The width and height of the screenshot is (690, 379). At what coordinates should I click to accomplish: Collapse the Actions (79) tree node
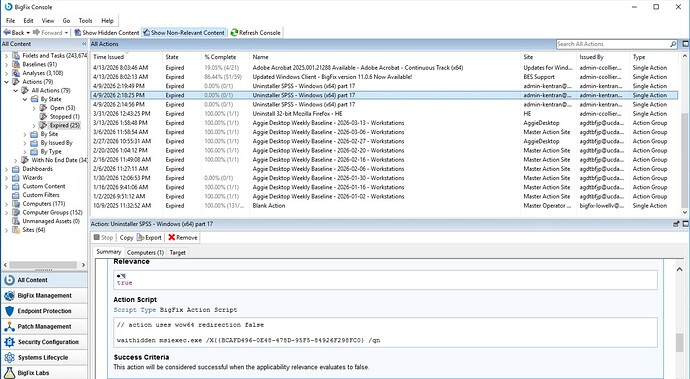pyautogui.click(x=7, y=82)
